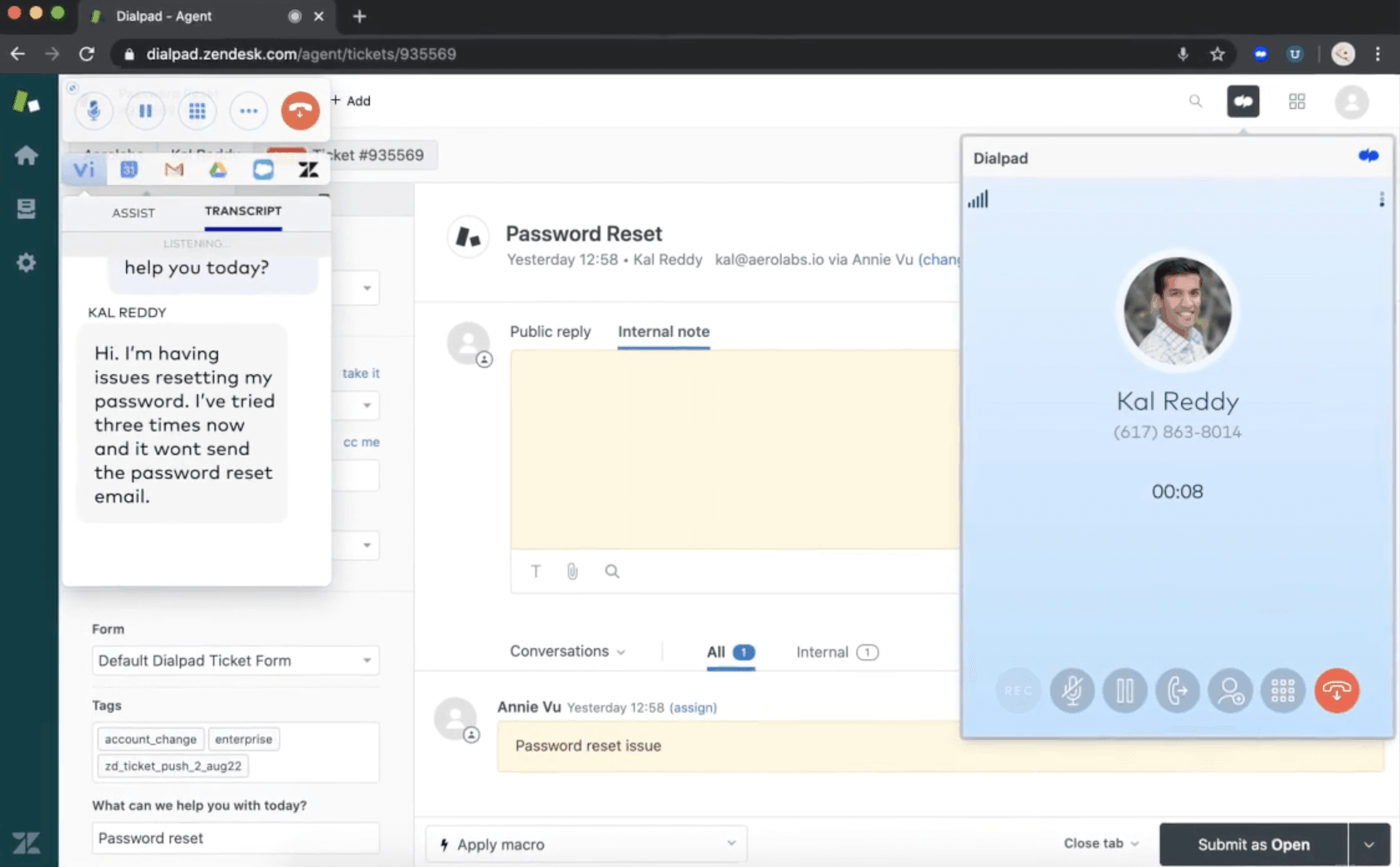Go to Zendesk home dashboard

[x=27, y=155]
